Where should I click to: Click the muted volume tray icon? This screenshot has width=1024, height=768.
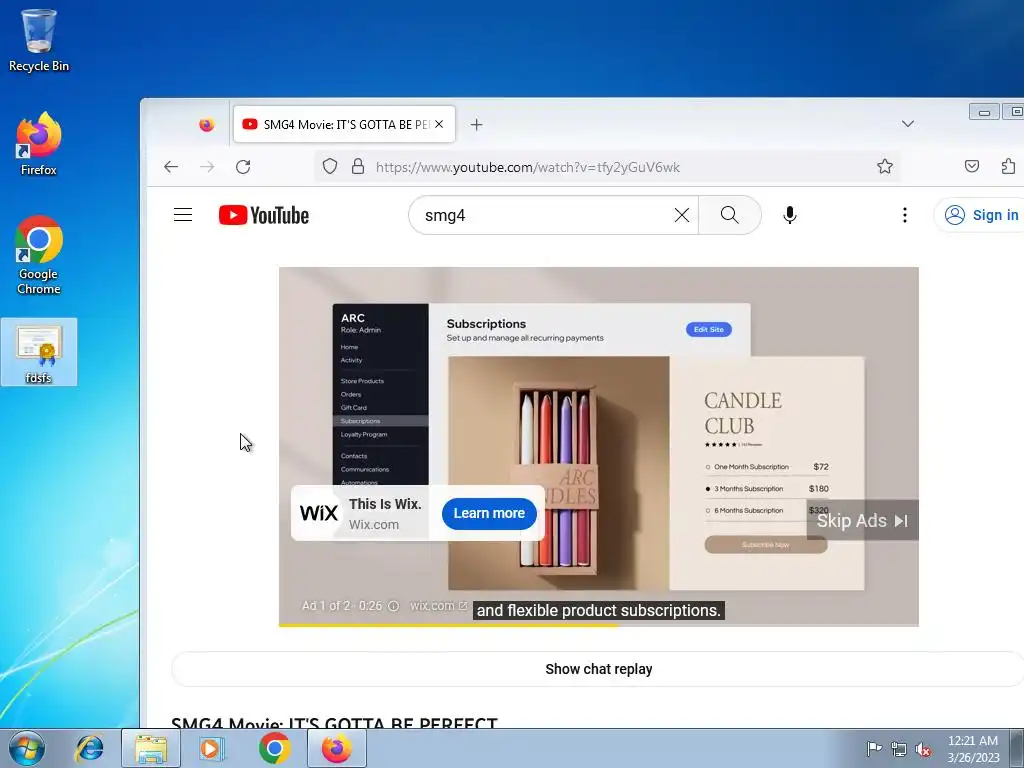pos(923,749)
